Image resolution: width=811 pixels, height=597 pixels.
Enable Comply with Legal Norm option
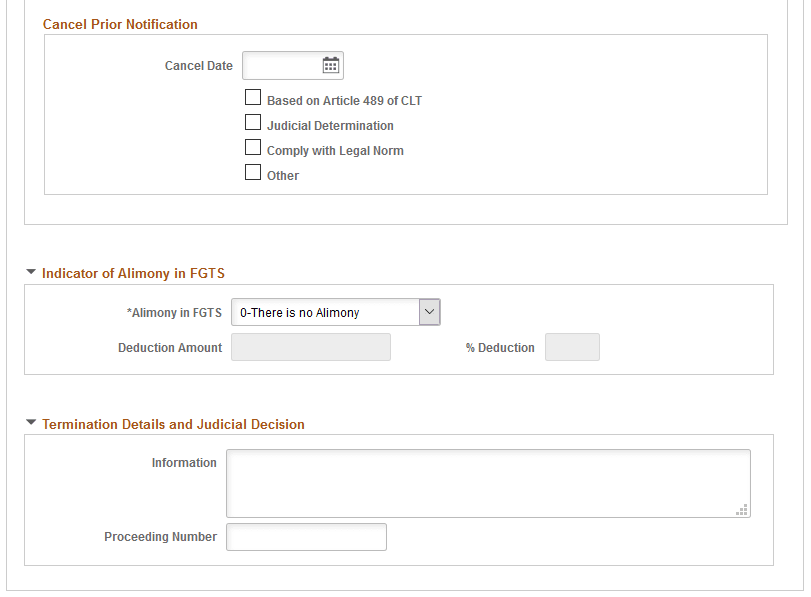(x=253, y=147)
